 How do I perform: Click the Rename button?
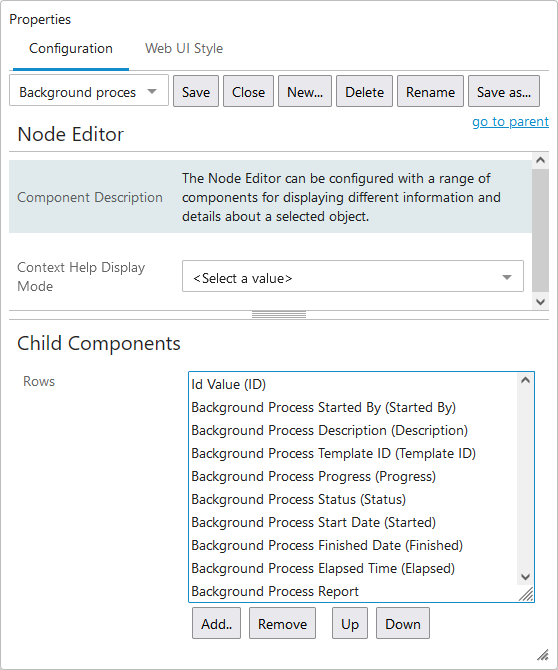tap(430, 91)
